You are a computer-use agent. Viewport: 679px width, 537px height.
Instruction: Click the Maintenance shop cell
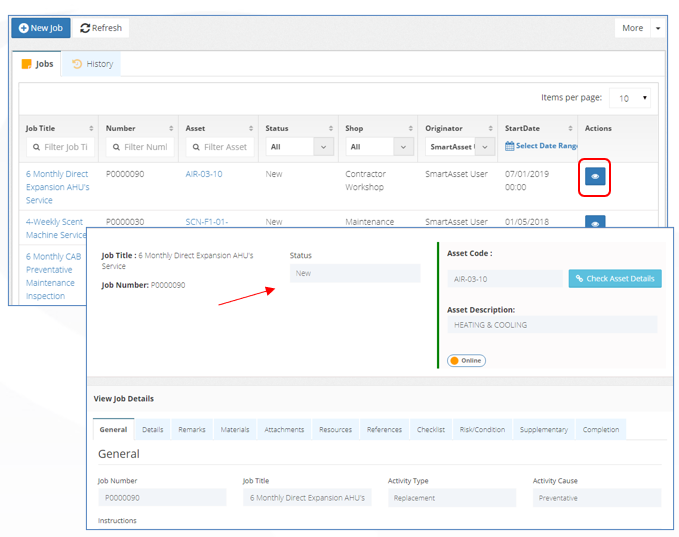click(x=370, y=222)
